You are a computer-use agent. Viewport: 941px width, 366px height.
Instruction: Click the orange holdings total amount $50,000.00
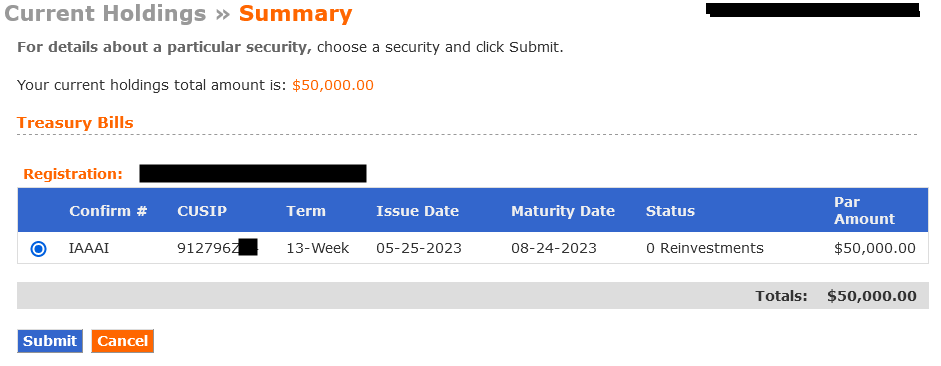click(333, 85)
